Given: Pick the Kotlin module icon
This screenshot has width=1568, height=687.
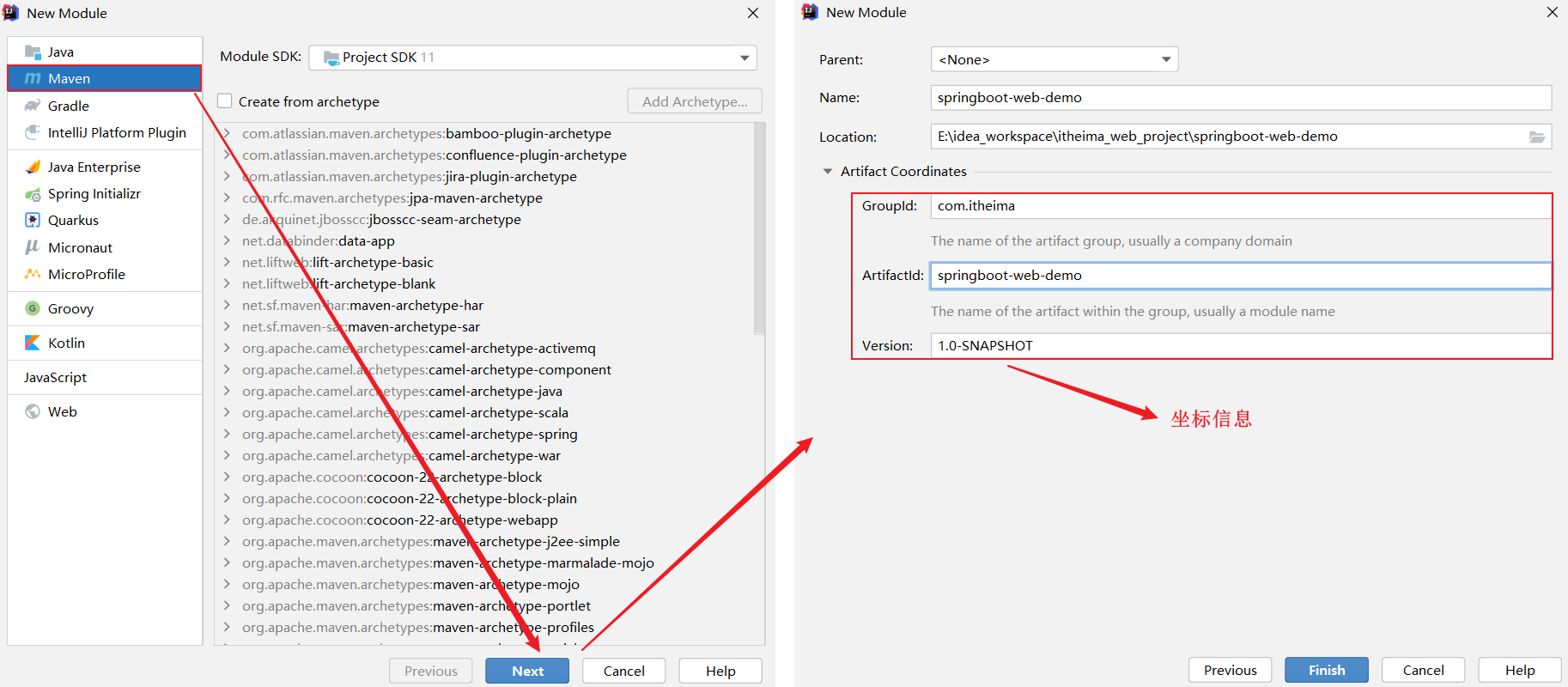Looking at the screenshot, I should (33, 343).
